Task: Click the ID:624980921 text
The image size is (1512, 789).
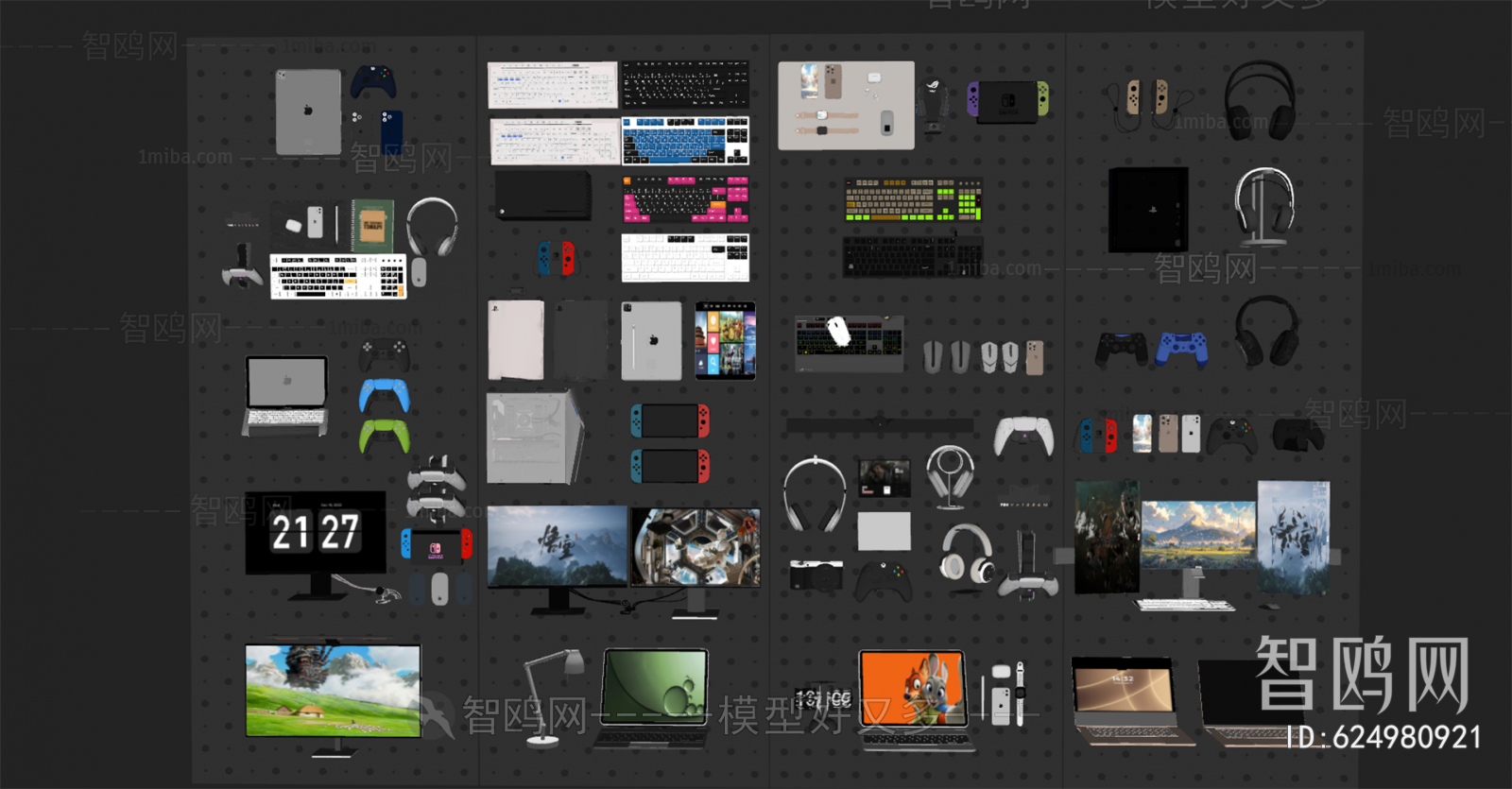Action: point(1384,737)
